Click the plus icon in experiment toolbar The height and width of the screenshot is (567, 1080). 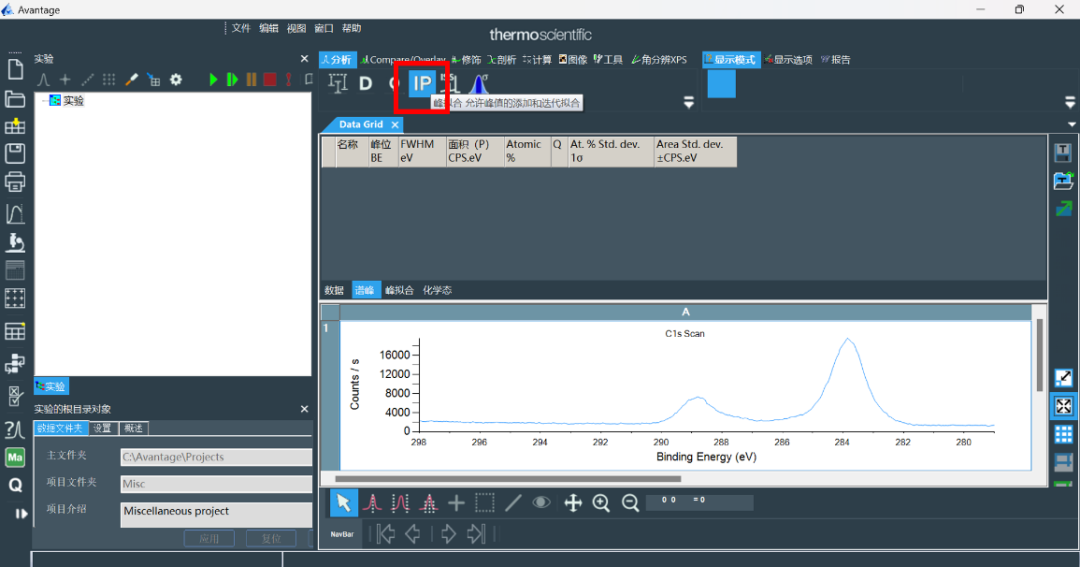(x=65, y=79)
